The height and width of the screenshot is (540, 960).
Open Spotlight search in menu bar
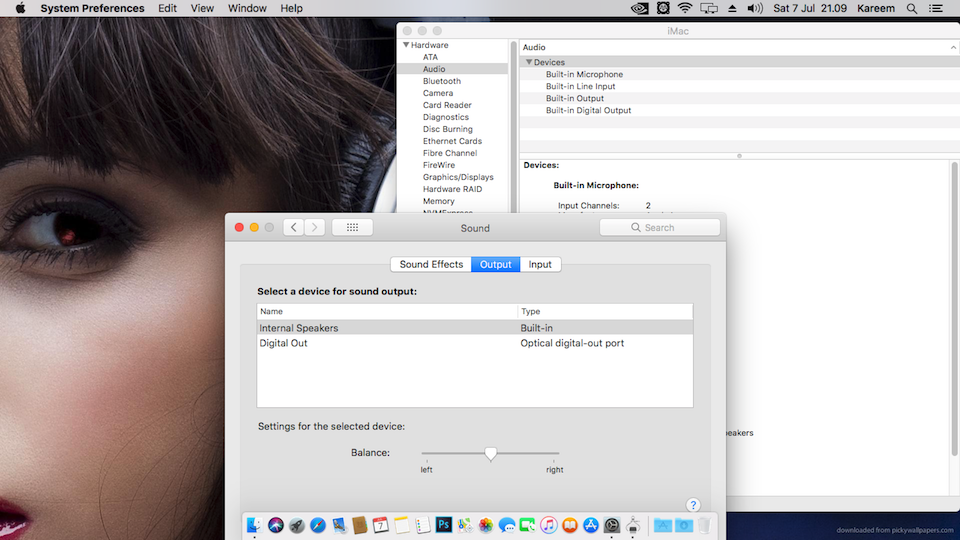click(x=912, y=8)
